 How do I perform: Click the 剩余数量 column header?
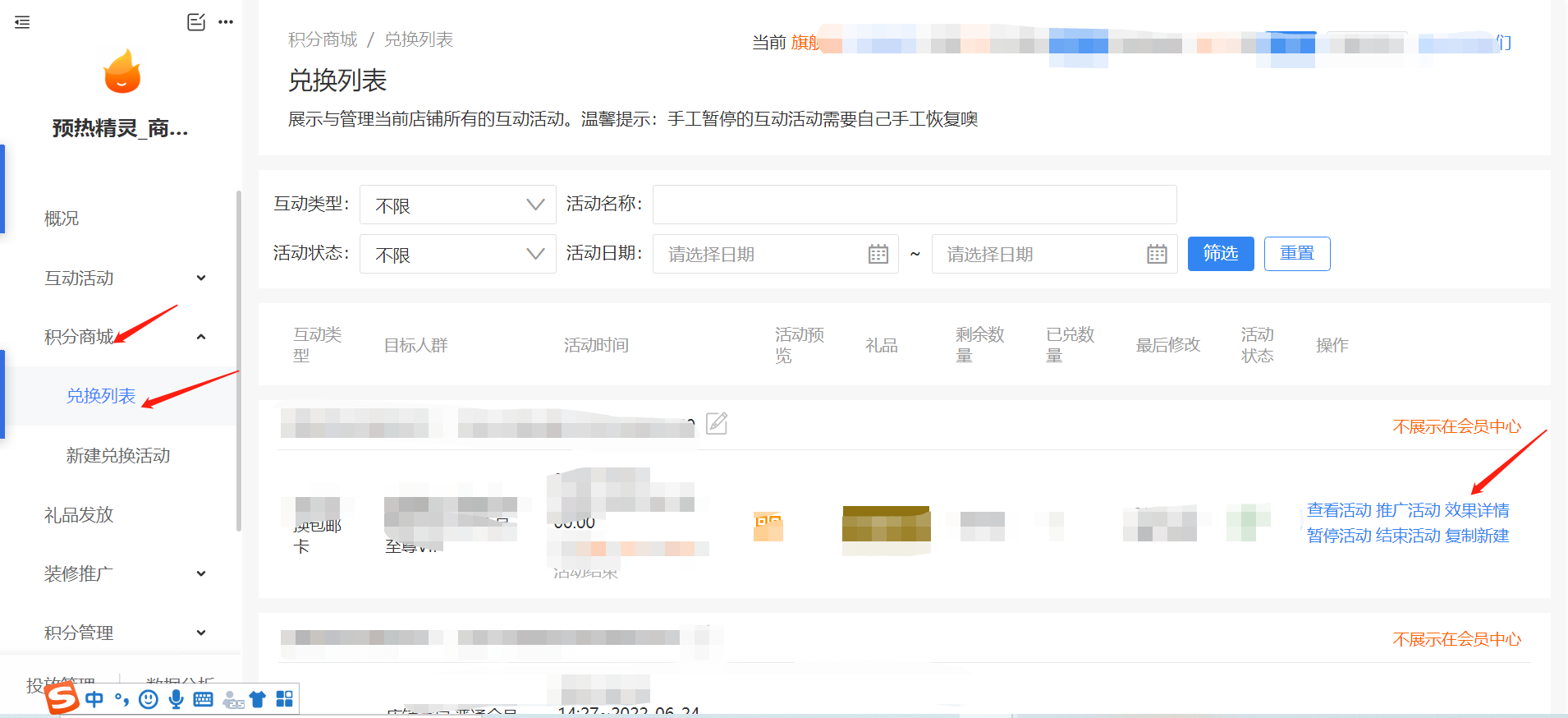coord(980,345)
